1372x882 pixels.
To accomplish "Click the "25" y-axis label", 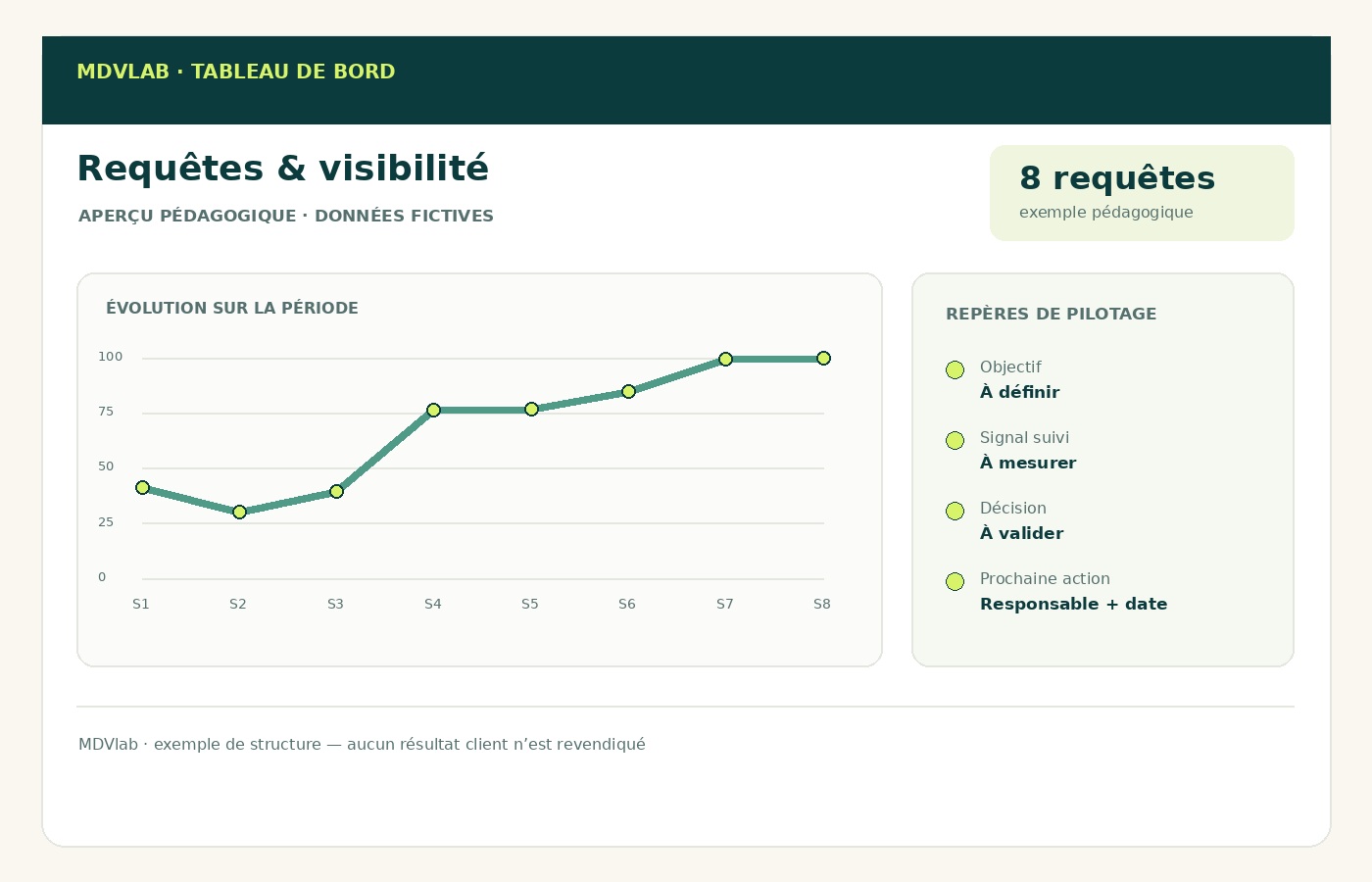I will pos(106,522).
